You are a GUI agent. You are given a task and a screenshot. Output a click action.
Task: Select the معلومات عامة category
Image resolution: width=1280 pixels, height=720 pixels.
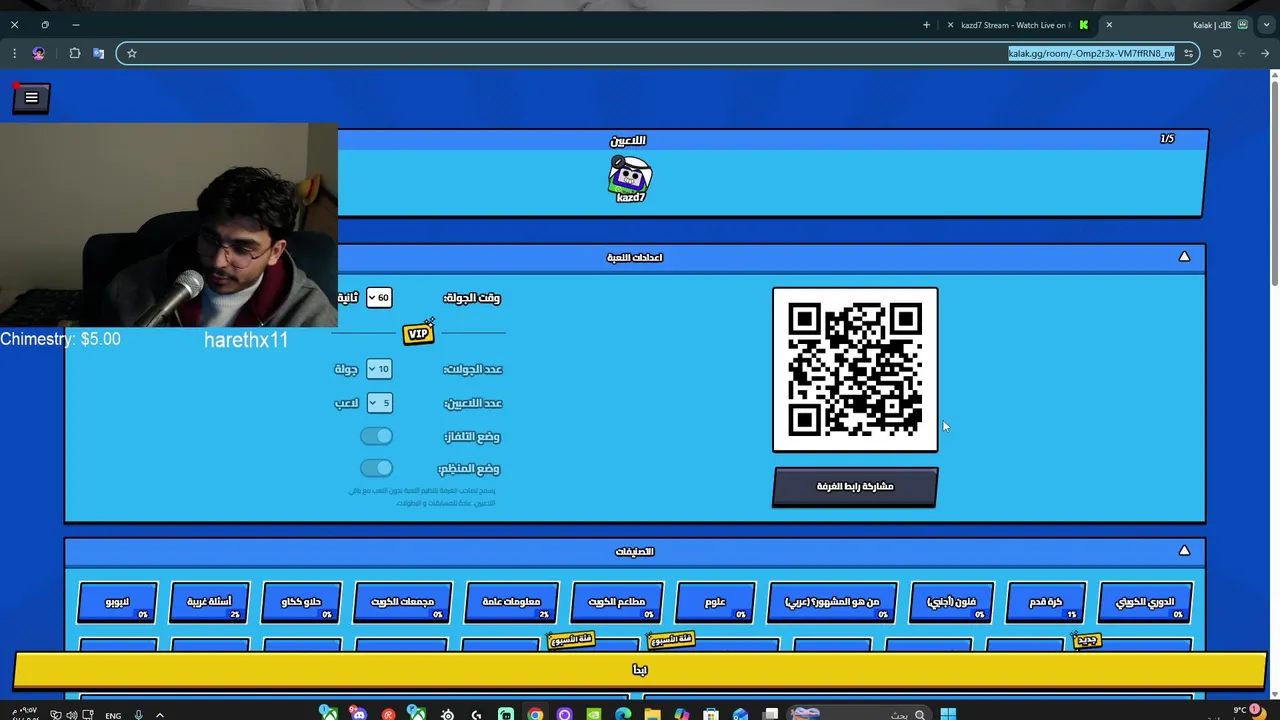(x=511, y=602)
